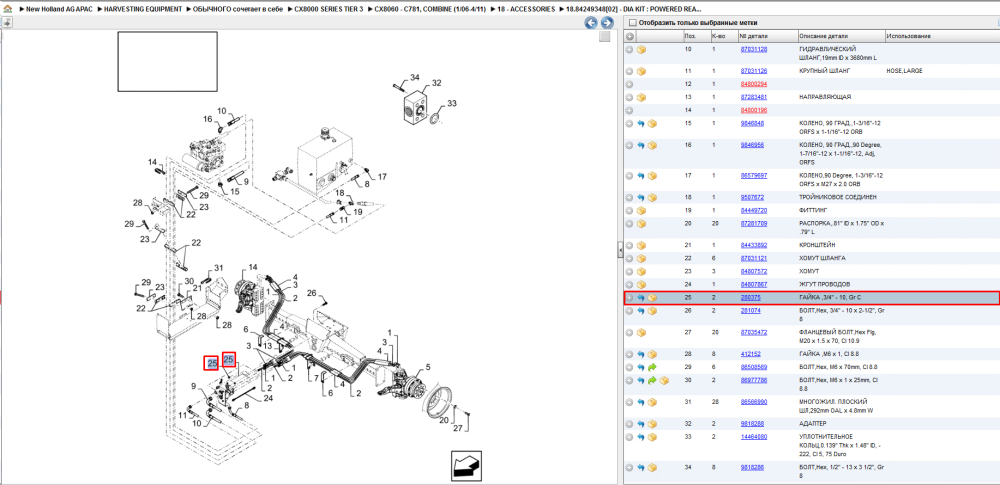Click the blue arrow in row 31
Screen dimensions: 1000x485
click(x=641, y=402)
